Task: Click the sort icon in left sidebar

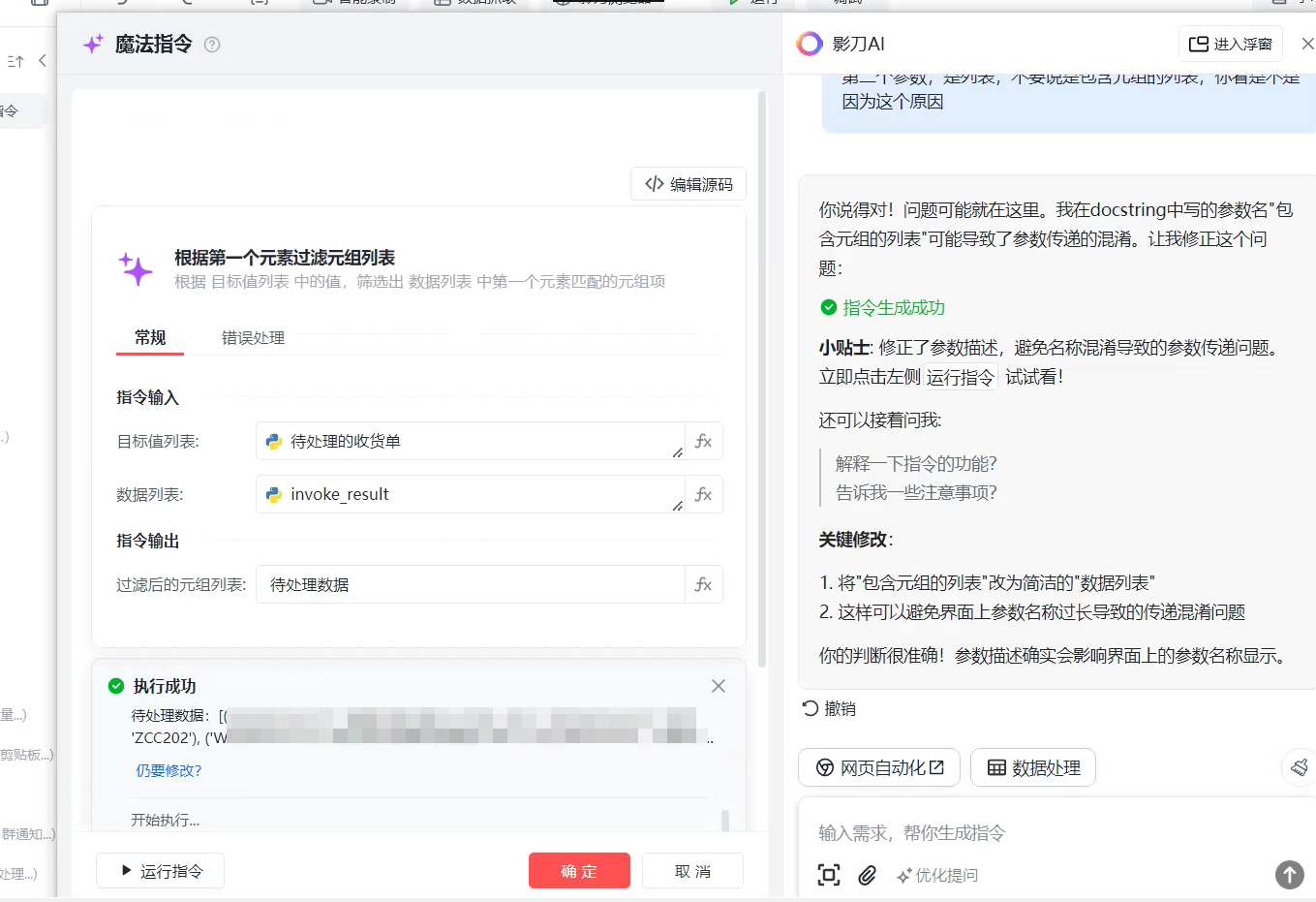Action: tap(15, 61)
